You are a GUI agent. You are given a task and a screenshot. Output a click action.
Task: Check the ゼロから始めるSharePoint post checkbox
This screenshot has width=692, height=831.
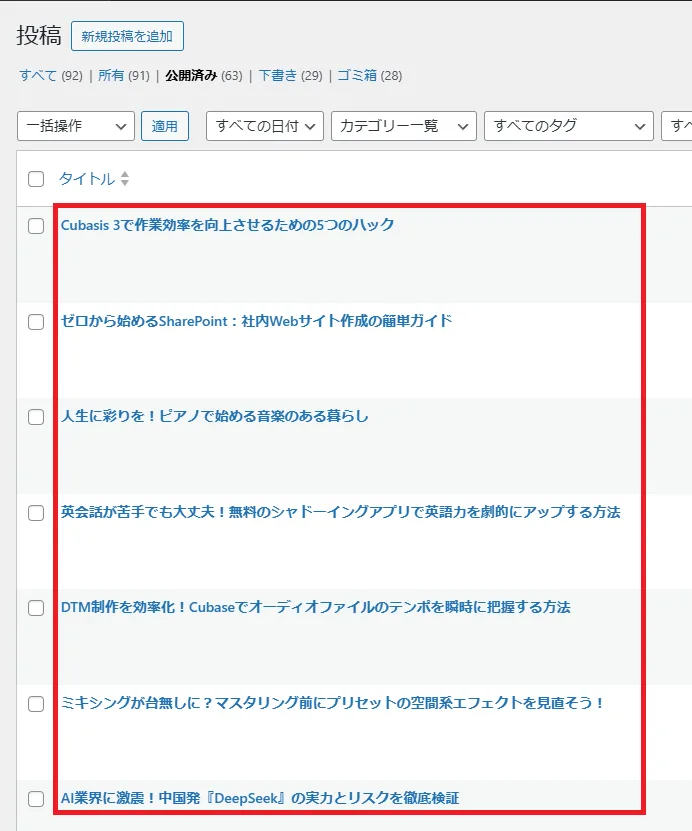point(36,322)
